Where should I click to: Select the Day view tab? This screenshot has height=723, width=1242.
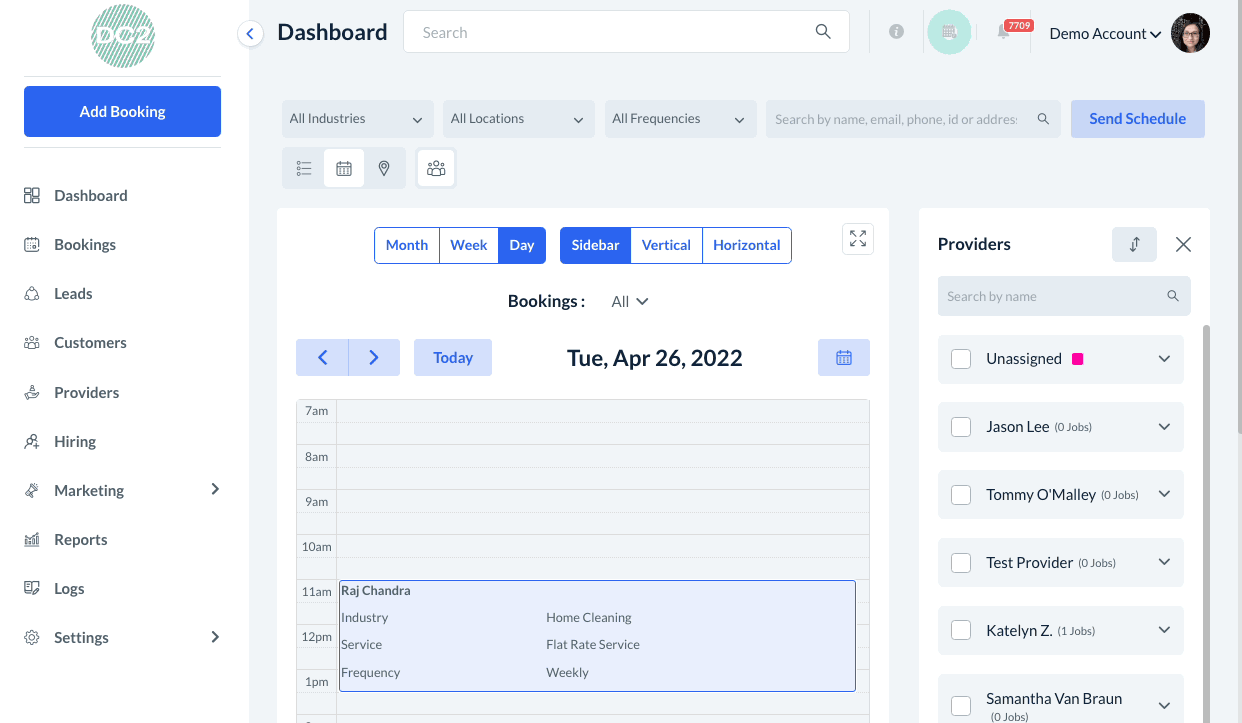[x=522, y=246]
